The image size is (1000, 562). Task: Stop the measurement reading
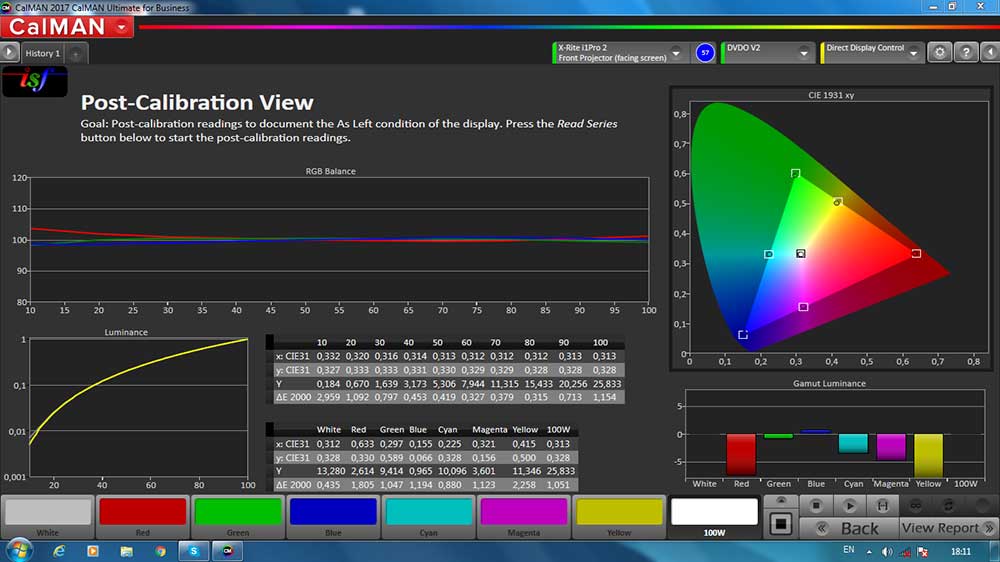tap(816, 505)
